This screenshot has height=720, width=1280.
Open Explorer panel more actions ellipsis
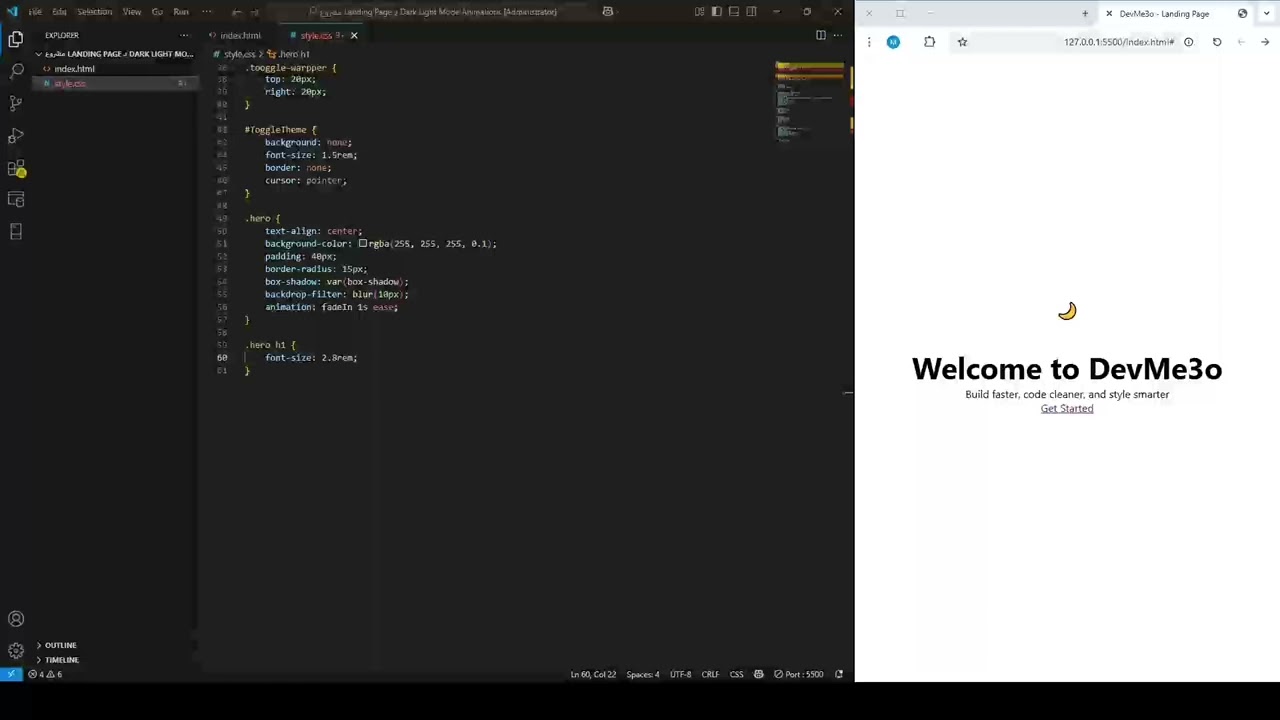click(x=183, y=35)
